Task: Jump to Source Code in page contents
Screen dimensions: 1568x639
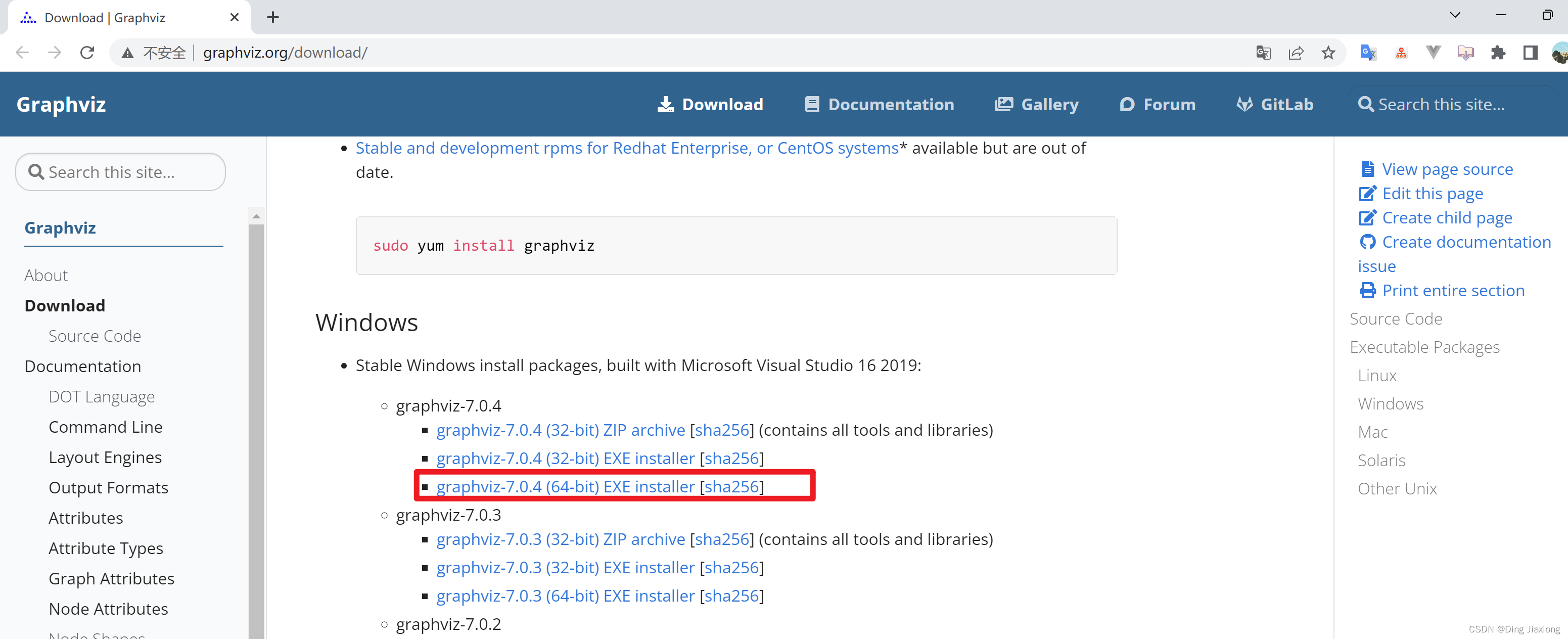Action: click(1396, 319)
